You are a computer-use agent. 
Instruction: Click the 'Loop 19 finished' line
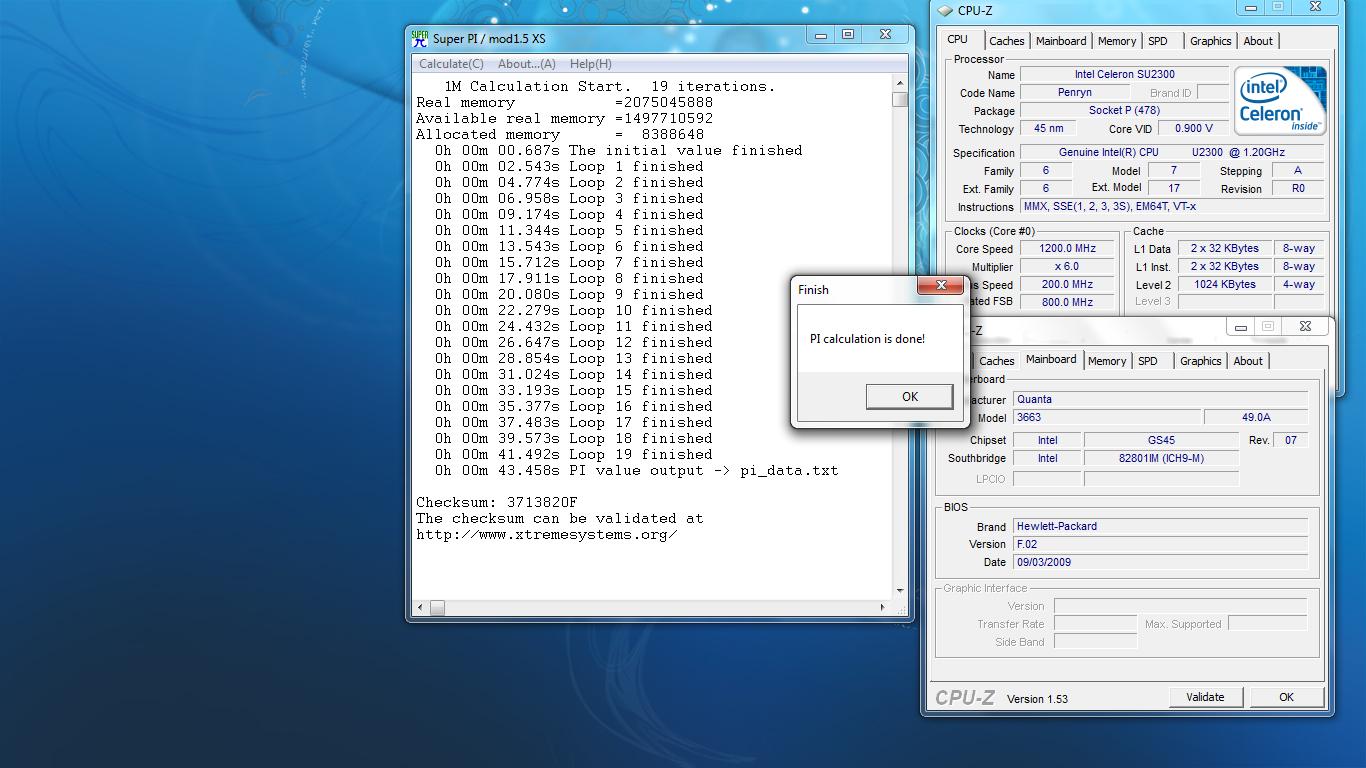[x=573, y=454]
